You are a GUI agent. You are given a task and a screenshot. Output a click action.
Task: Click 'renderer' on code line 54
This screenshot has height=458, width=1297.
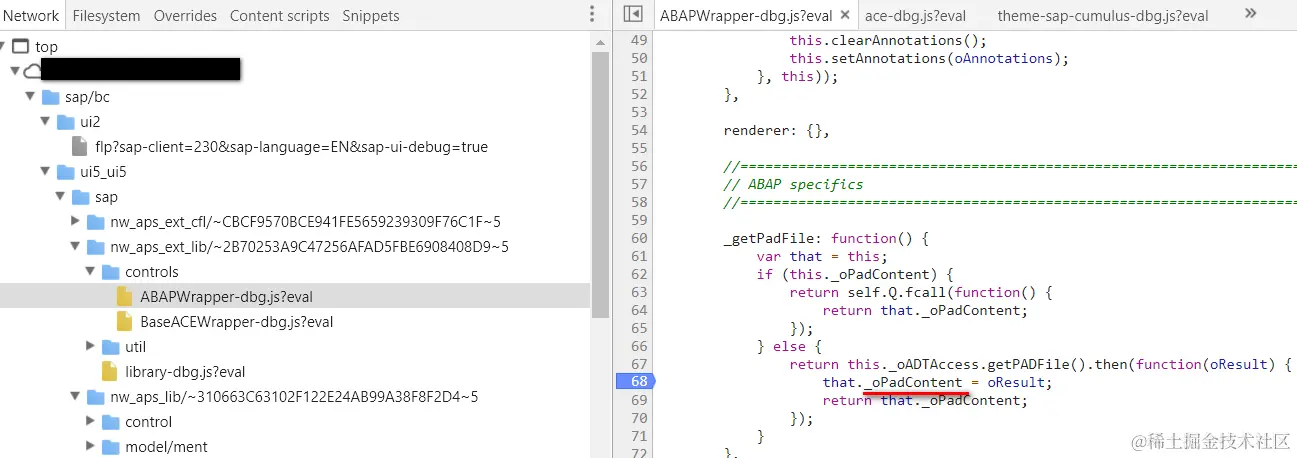click(757, 130)
